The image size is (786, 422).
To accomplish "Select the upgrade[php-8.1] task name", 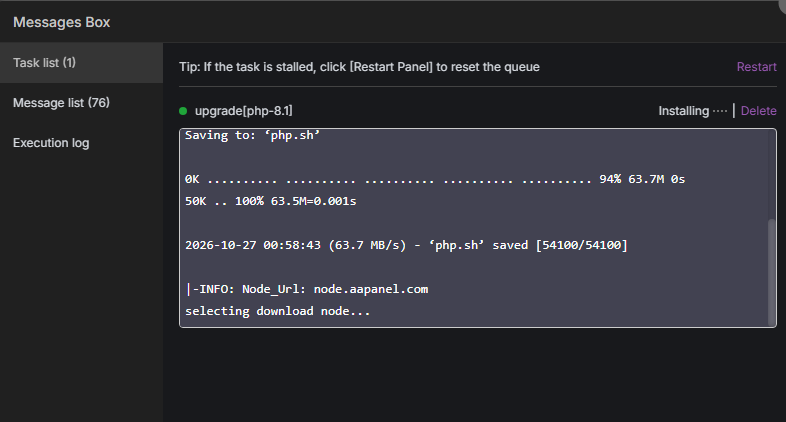I will pos(244,111).
